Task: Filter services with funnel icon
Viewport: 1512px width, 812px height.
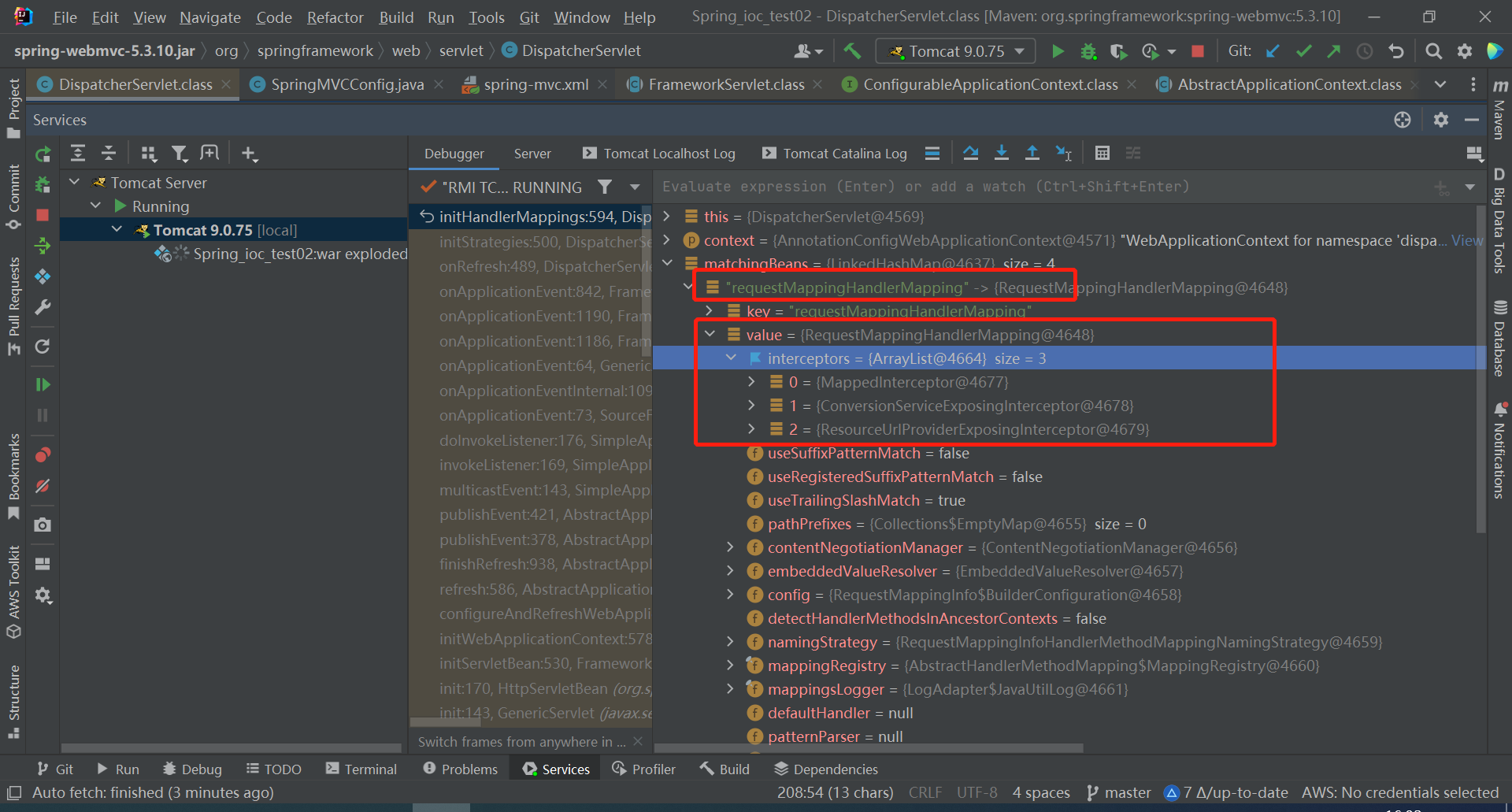Action: 180,154
